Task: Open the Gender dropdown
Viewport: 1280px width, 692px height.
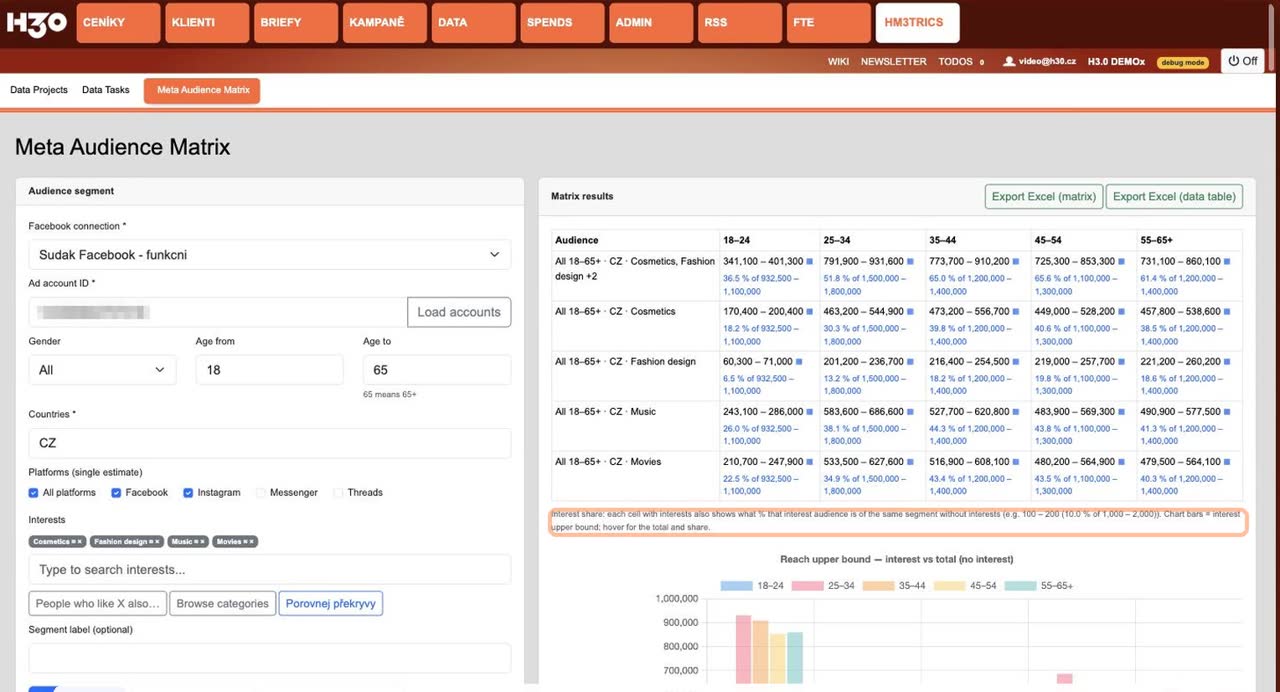Action: 102,370
